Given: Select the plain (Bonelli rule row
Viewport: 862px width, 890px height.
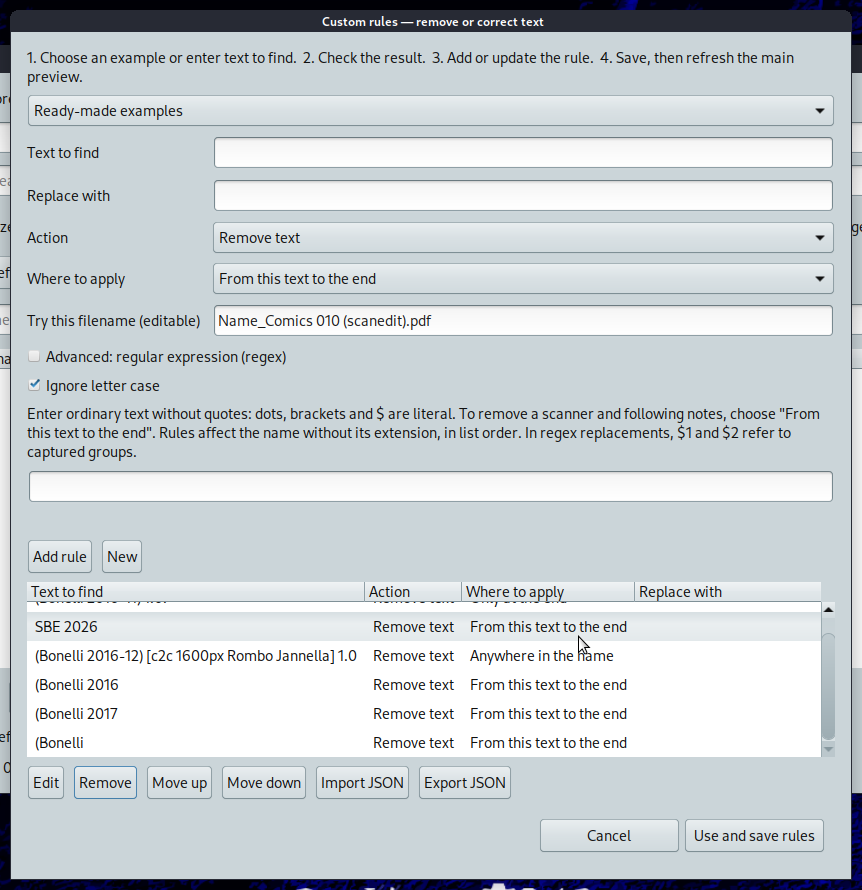Looking at the screenshot, I should click(423, 742).
